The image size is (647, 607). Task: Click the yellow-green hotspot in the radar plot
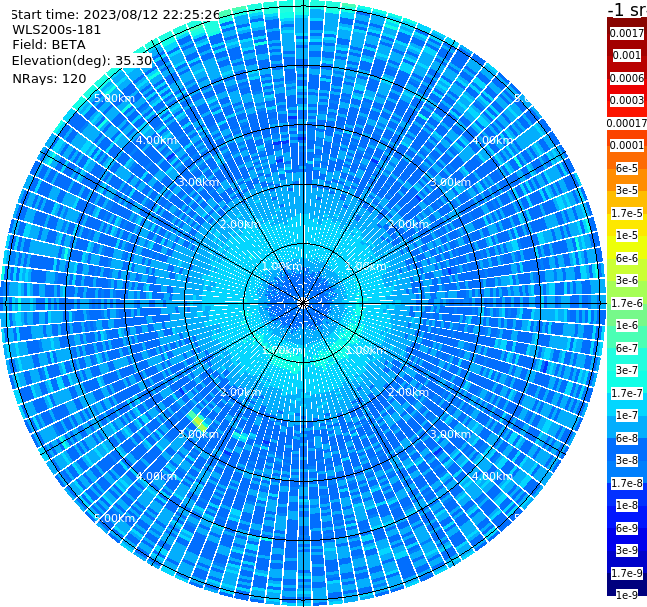[198, 421]
